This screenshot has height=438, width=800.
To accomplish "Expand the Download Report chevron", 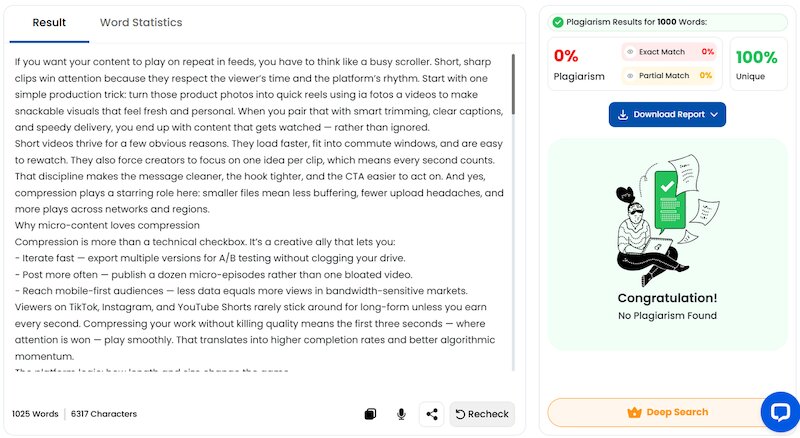I will click(714, 115).
